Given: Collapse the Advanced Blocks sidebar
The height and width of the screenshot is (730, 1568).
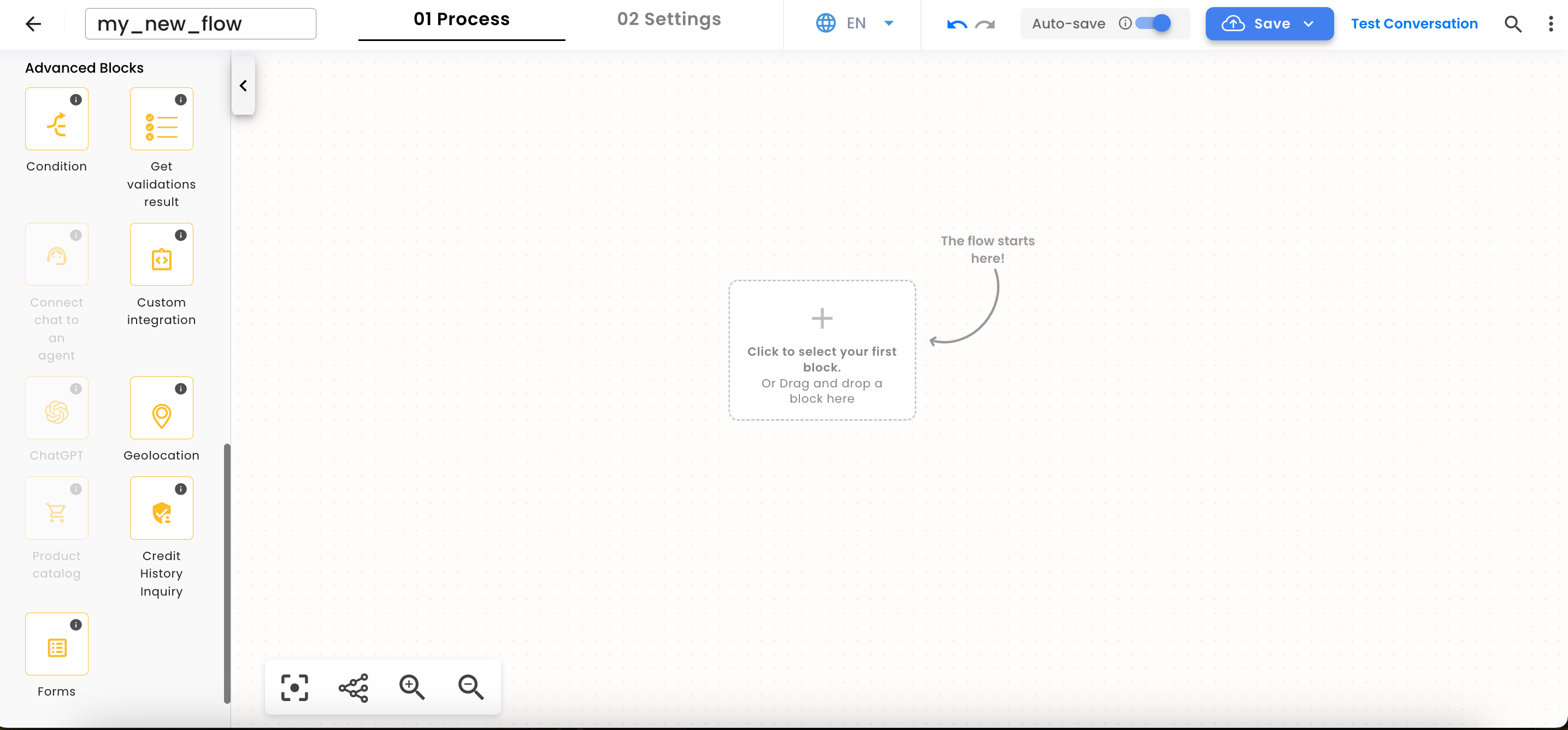Looking at the screenshot, I should 243,85.
